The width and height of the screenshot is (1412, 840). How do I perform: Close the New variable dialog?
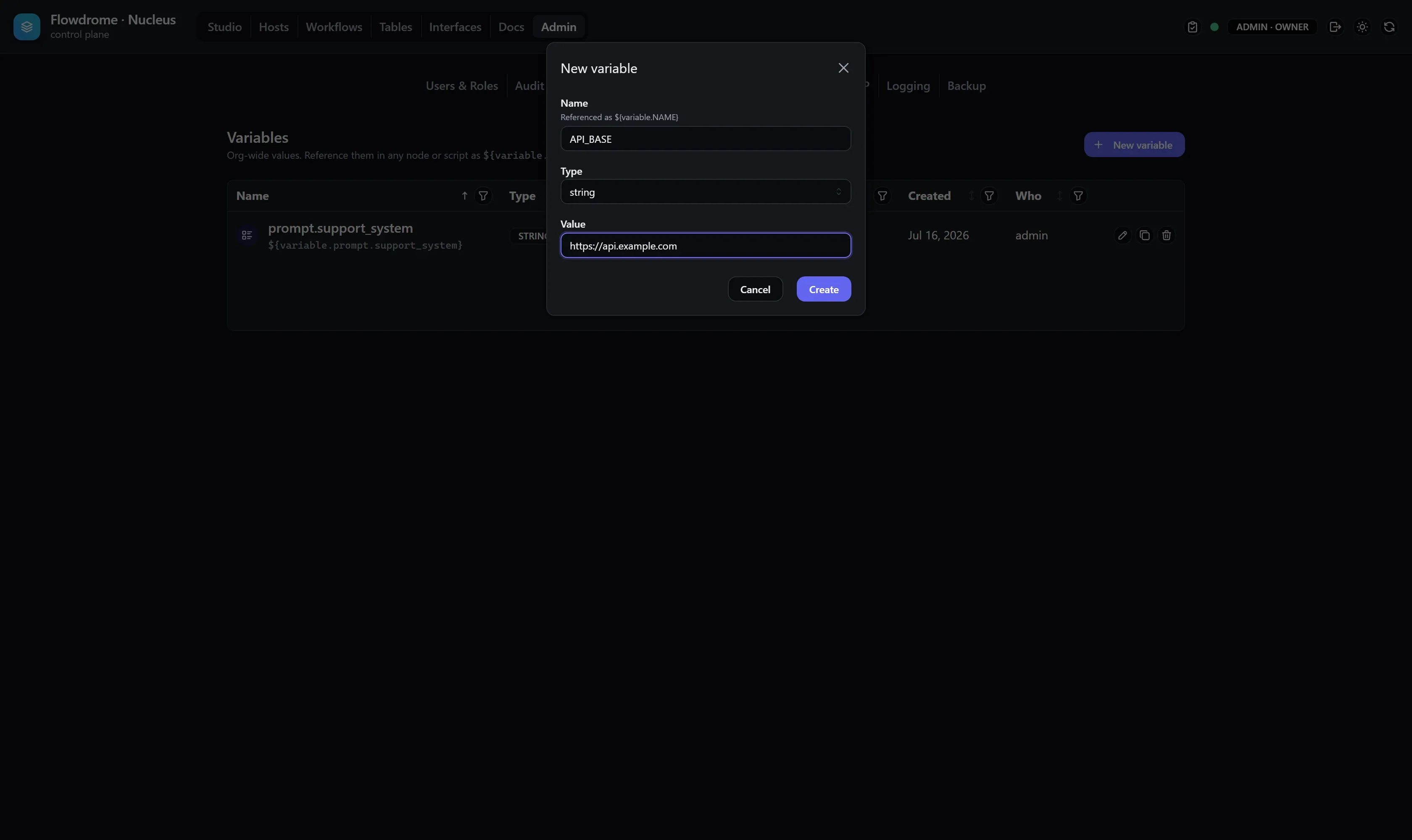point(843,68)
